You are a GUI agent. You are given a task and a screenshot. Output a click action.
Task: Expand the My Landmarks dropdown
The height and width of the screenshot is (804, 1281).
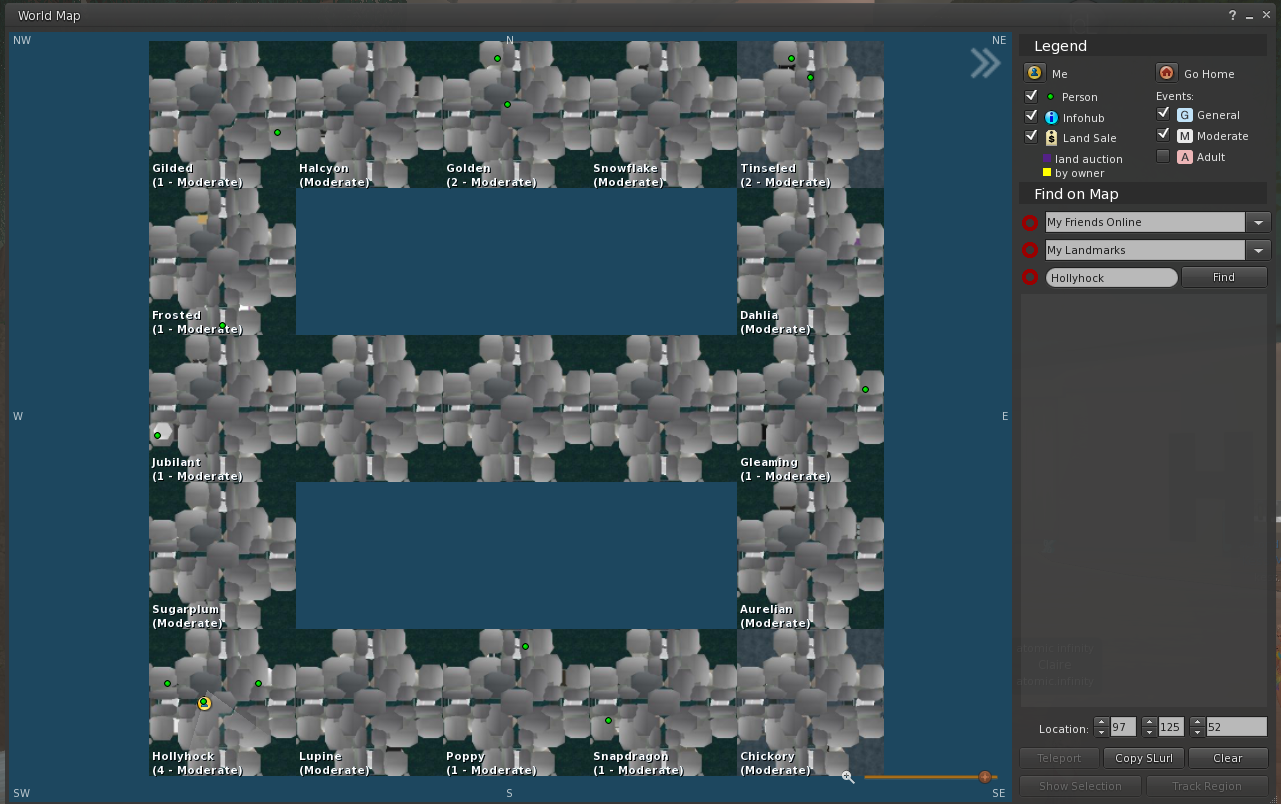[1257, 250]
